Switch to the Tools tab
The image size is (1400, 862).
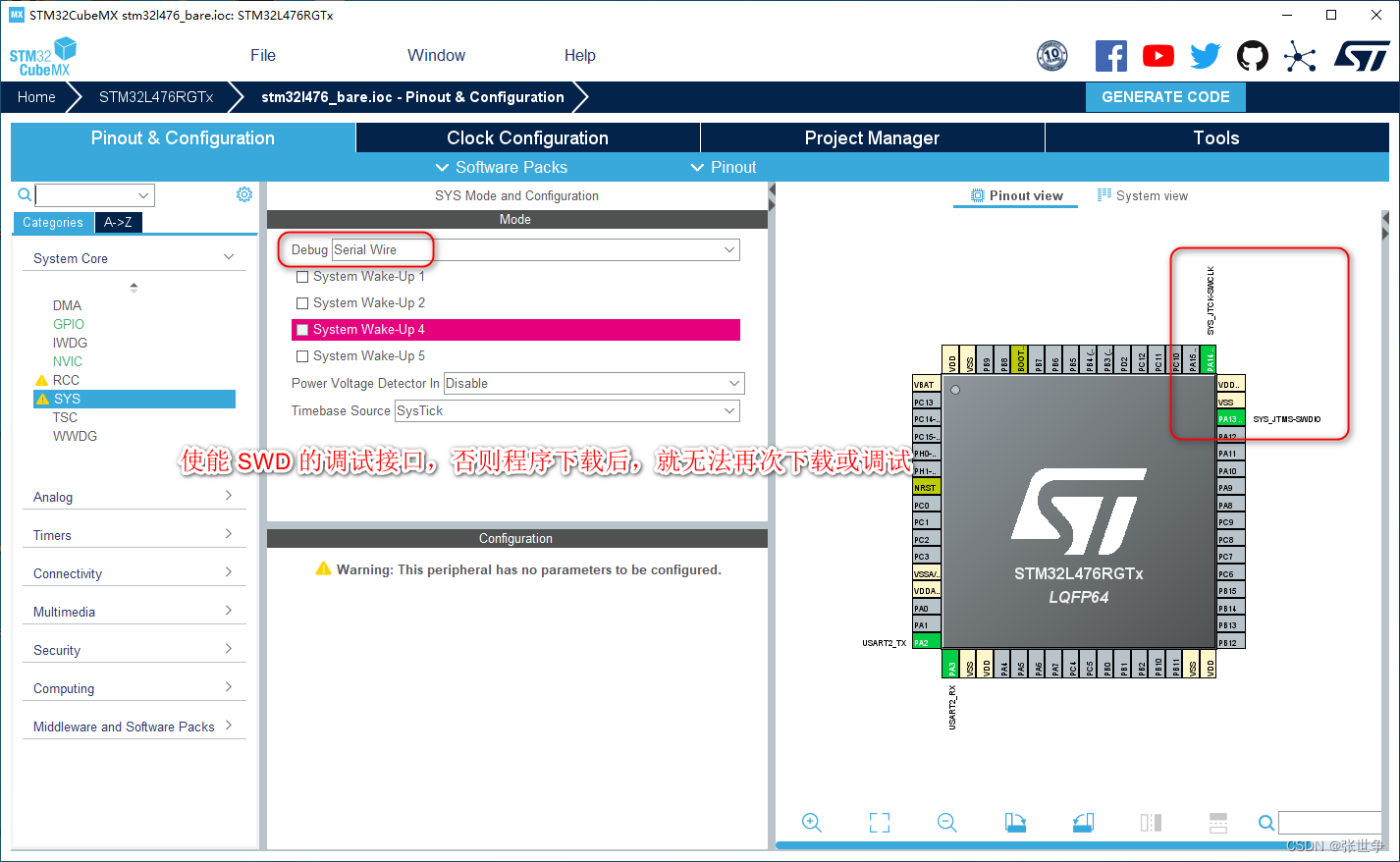coord(1216,137)
